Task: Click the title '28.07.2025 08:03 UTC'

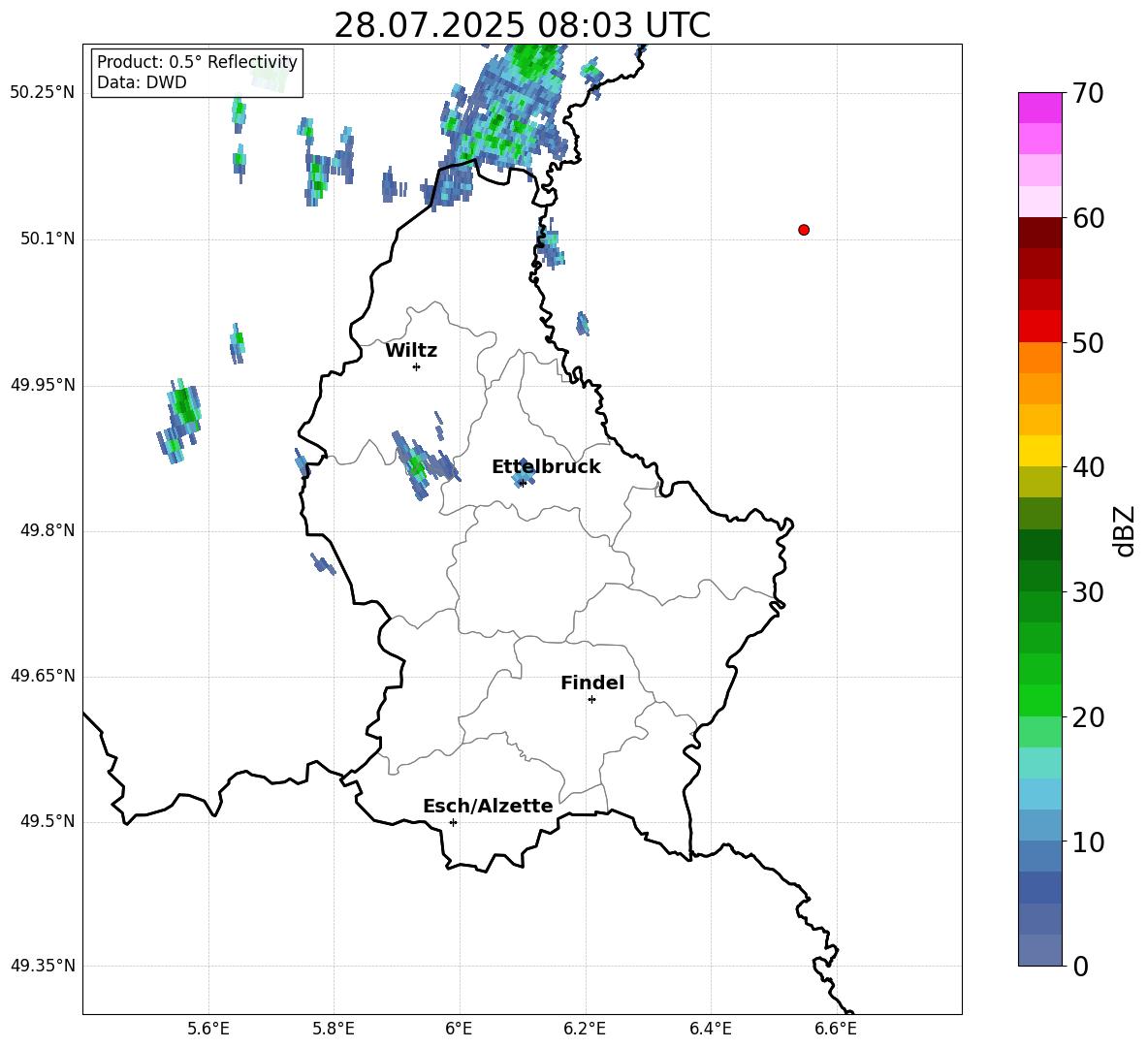Action: [x=522, y=25]
